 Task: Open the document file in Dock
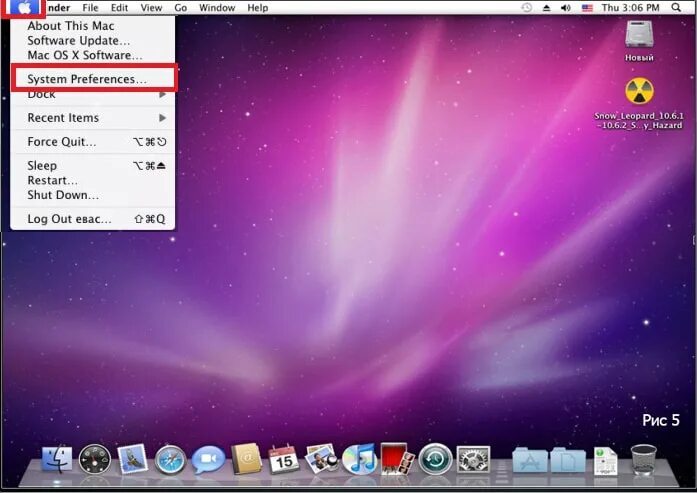(x=605, y=461)
